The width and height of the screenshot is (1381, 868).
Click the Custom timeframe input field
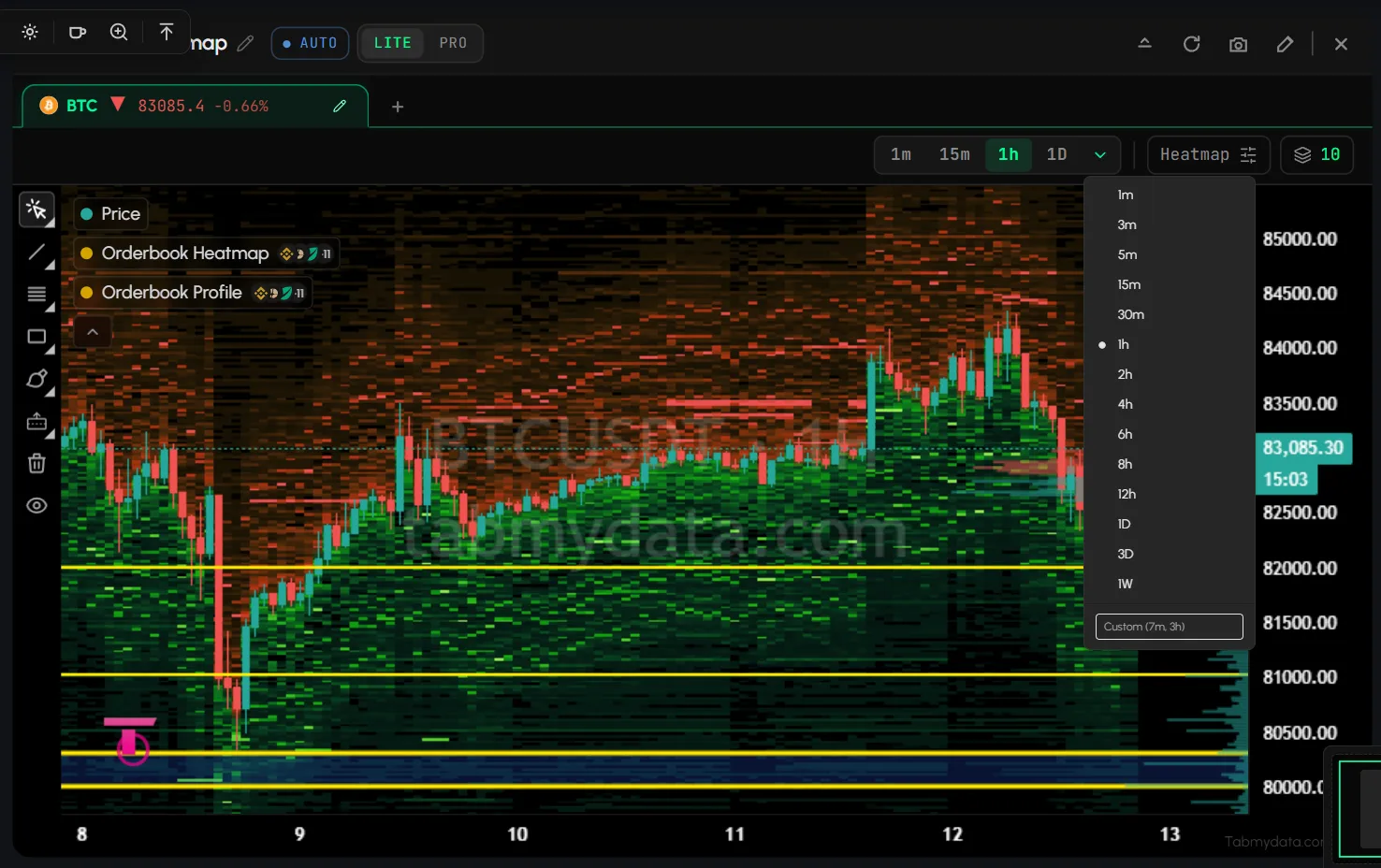click(1169, 627)
